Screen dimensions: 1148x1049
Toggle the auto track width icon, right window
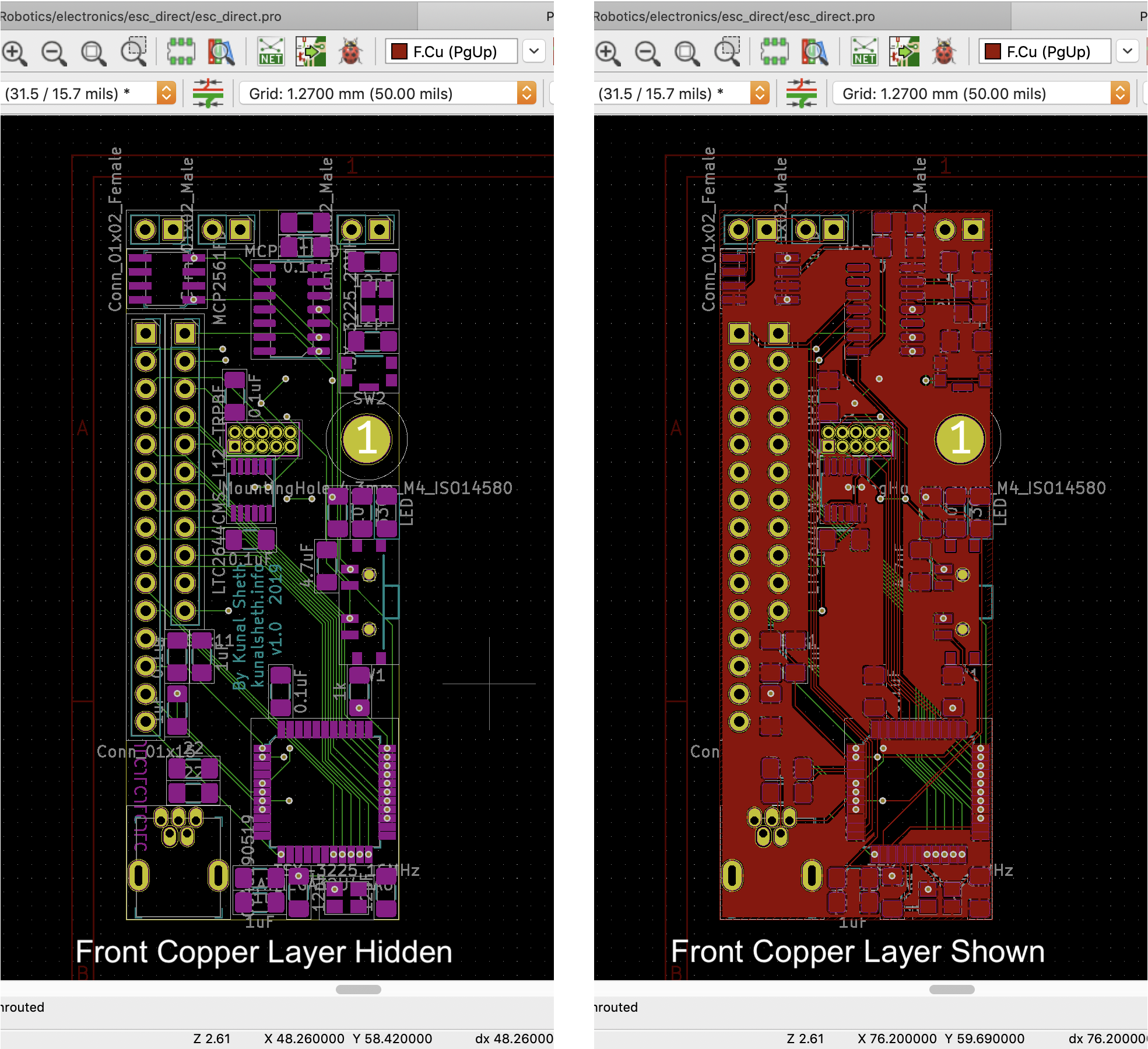(x=801, y=93)
